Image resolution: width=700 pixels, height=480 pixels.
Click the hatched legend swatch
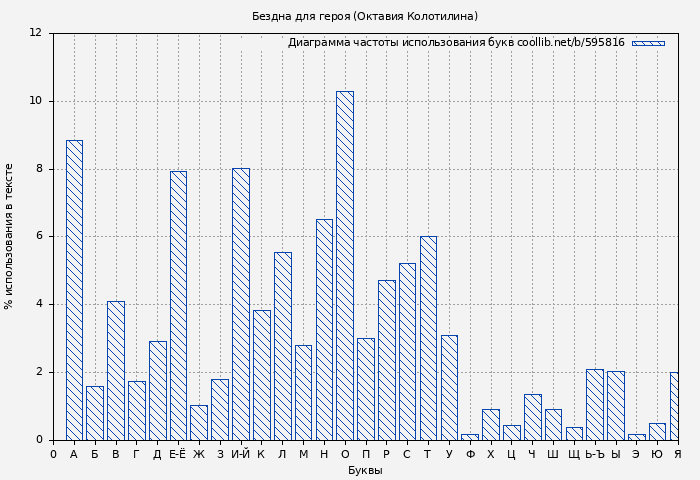(647, 43)
